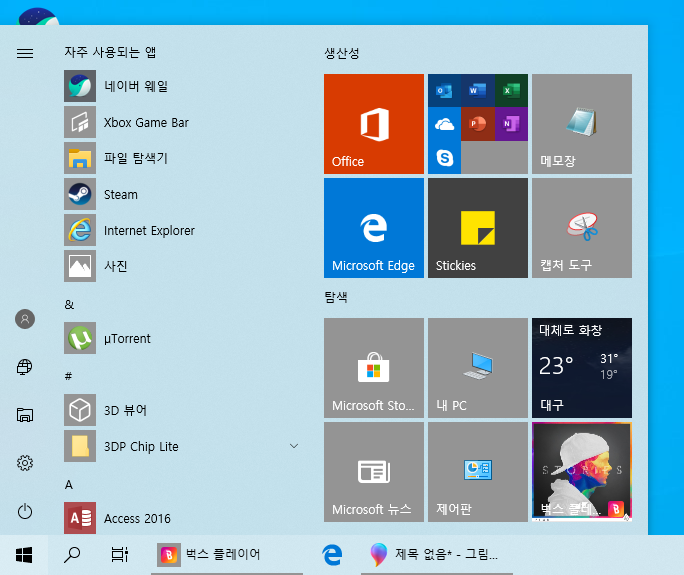Open the 캡처 도구 tile

point(582,228)
